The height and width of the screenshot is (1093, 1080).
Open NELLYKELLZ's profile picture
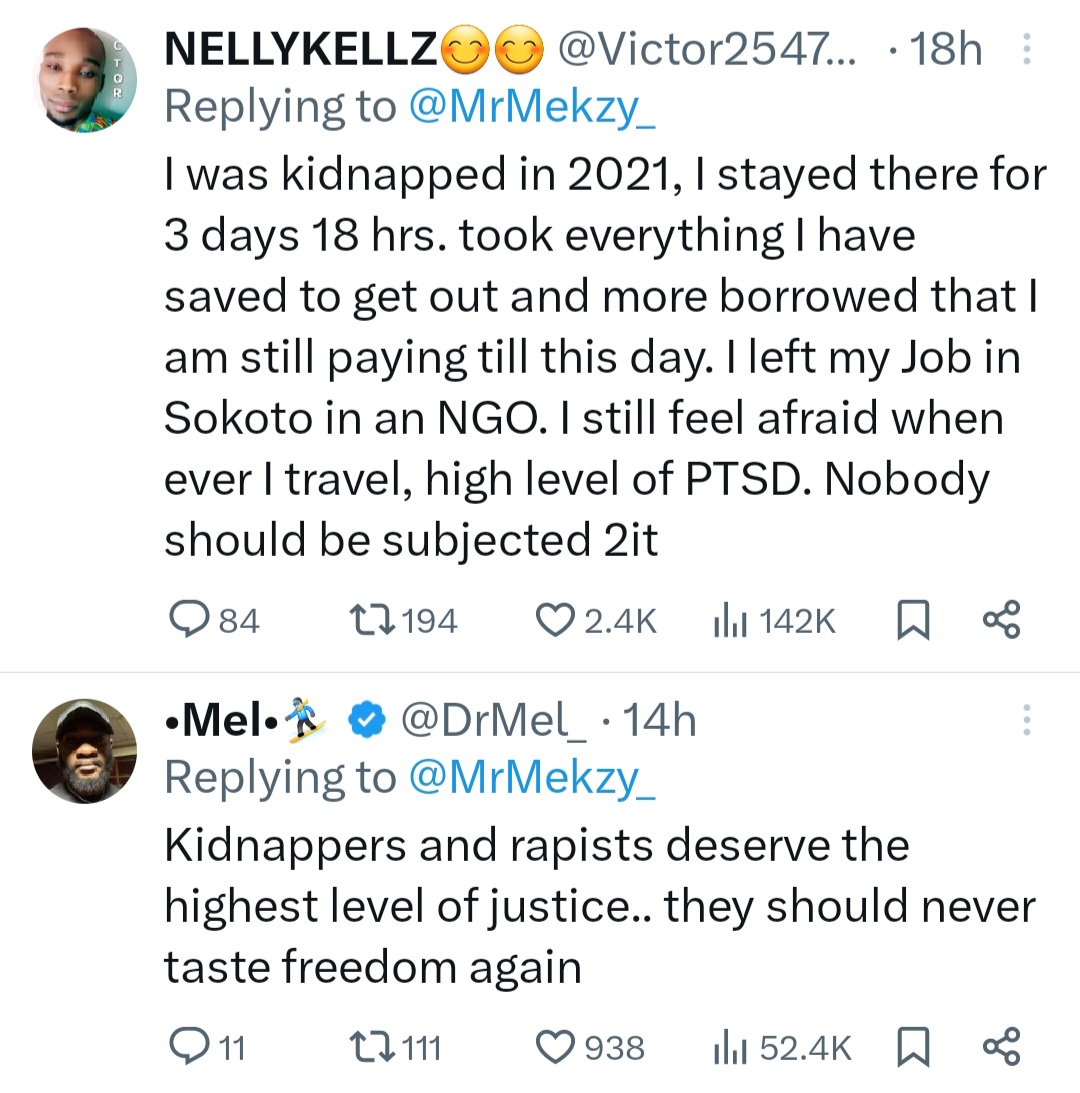pyautogui.click(x=85, y=80)
